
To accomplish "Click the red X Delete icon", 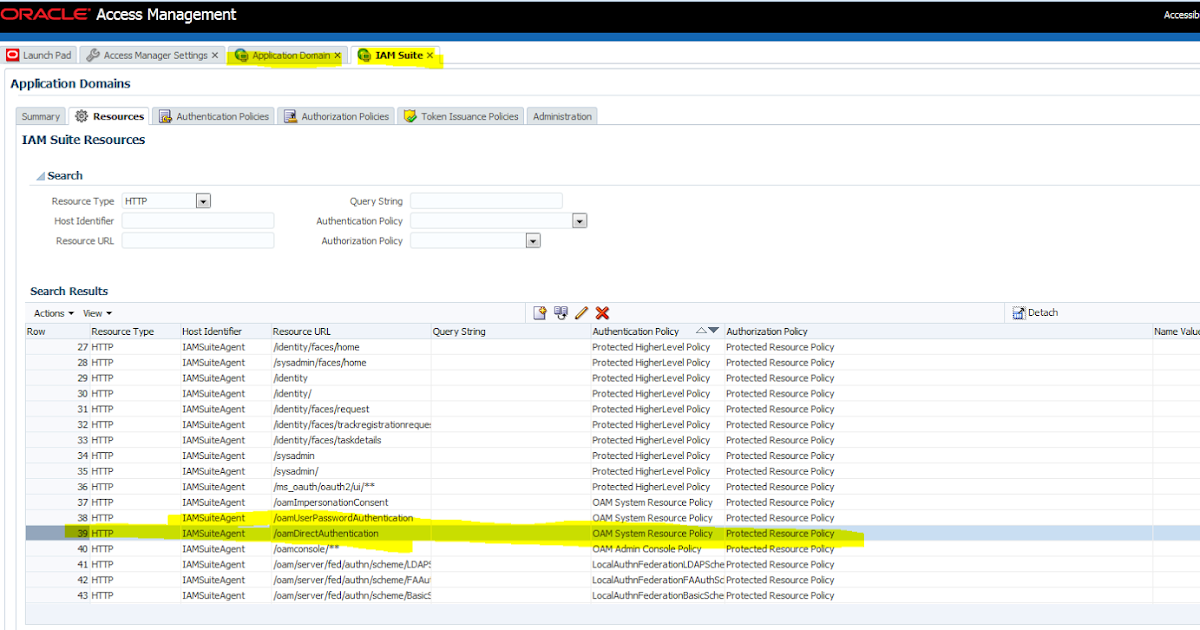I will [602, 313].
